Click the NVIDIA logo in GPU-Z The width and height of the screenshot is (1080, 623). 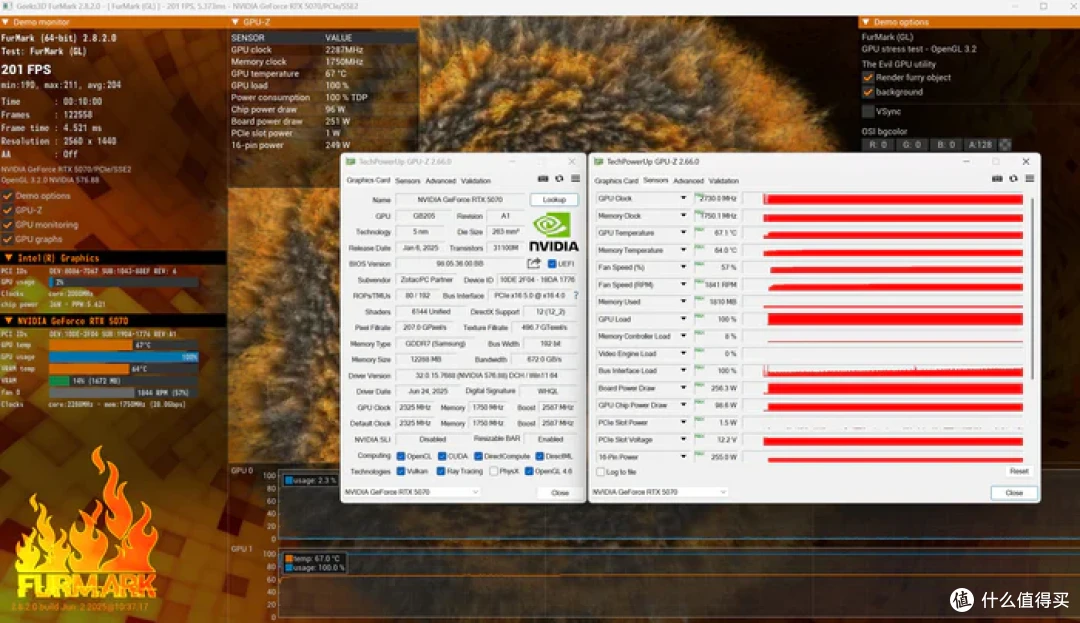553,232
